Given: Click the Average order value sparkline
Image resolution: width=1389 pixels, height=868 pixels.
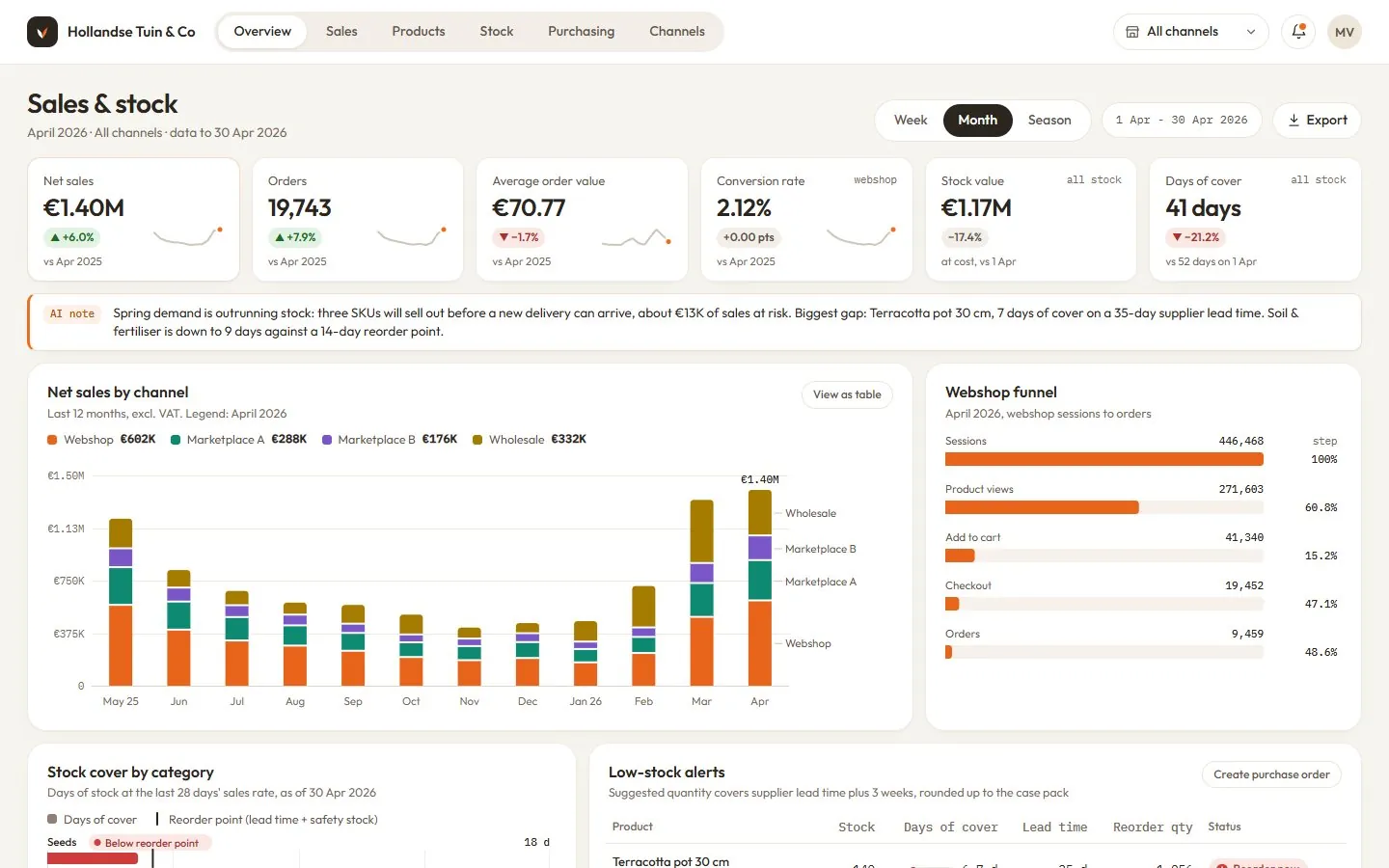Looking at the screenshot, I should (x=637, y=236).
